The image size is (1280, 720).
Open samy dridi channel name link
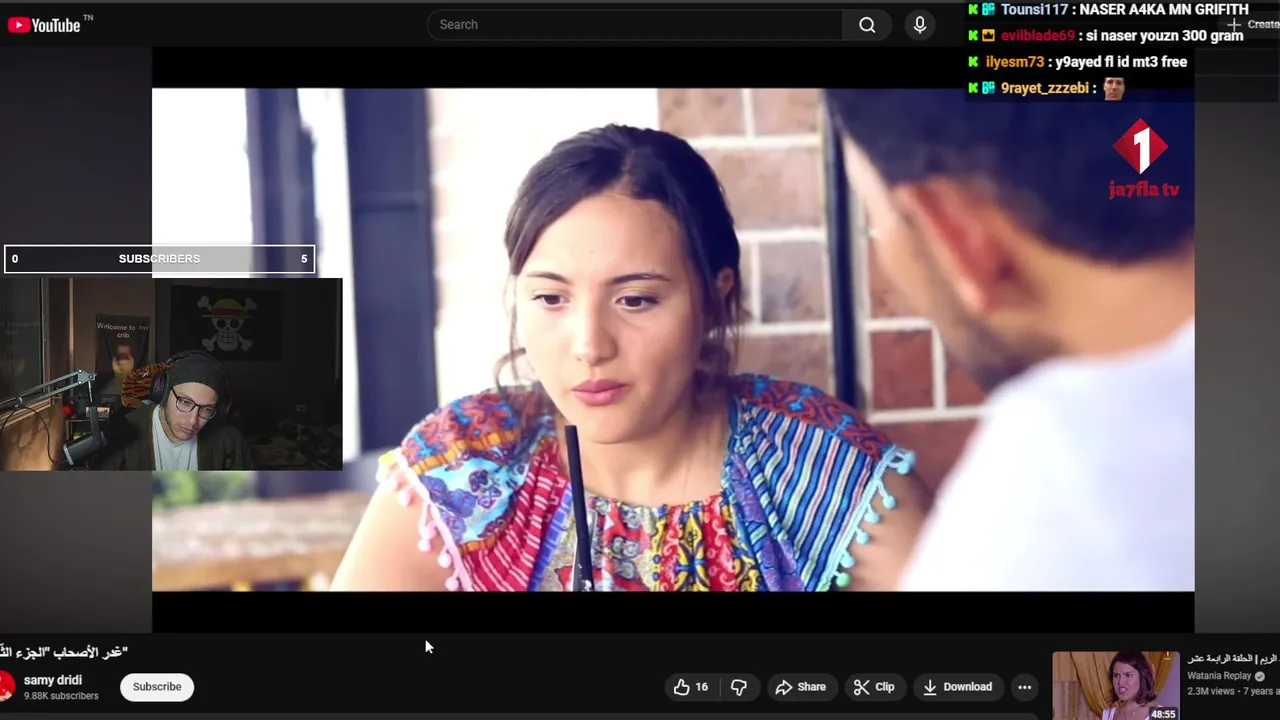tap(53, 680)
